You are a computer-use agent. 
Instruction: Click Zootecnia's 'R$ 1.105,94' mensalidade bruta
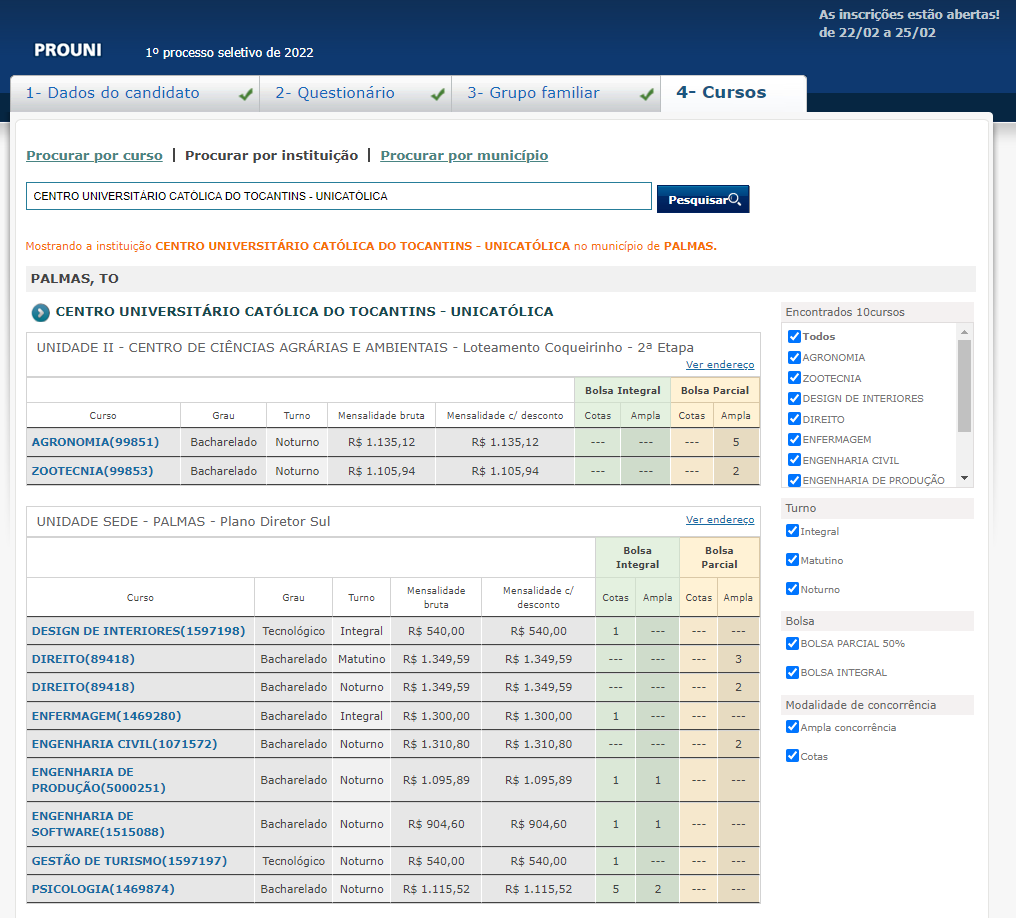click(x=382, y=471)
